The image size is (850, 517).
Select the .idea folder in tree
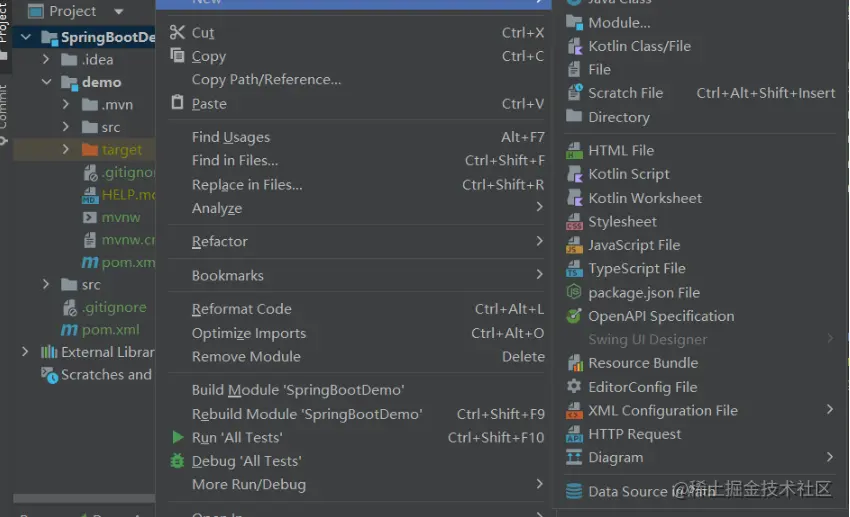[x=97, y=60]
